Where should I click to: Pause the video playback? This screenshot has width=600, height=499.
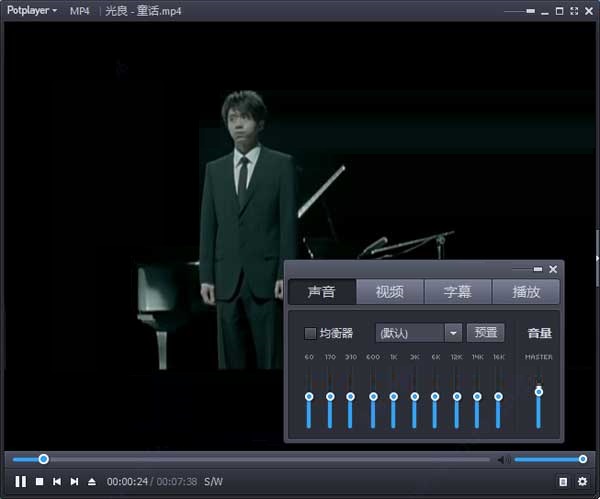(20, 481)
